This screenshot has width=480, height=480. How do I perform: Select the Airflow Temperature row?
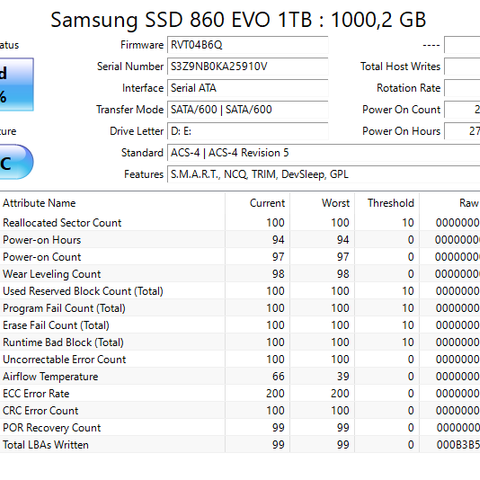240,376
